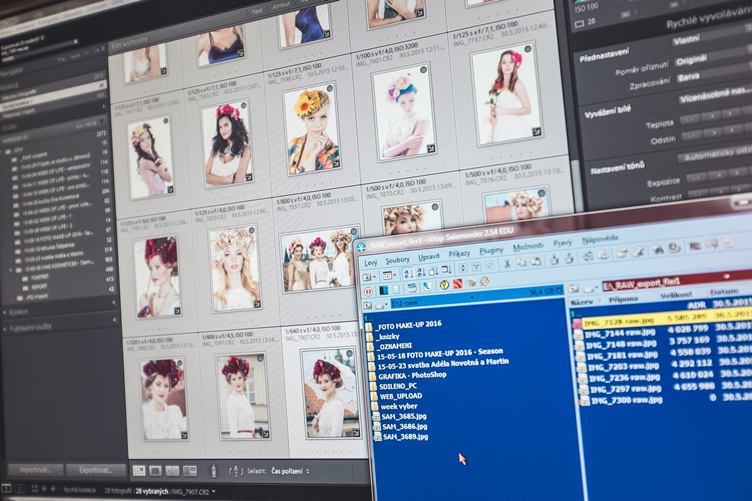Click the folder icon next to SDILENO_PC
This screenshot has height=501, width=752.
tap(374, 386)
